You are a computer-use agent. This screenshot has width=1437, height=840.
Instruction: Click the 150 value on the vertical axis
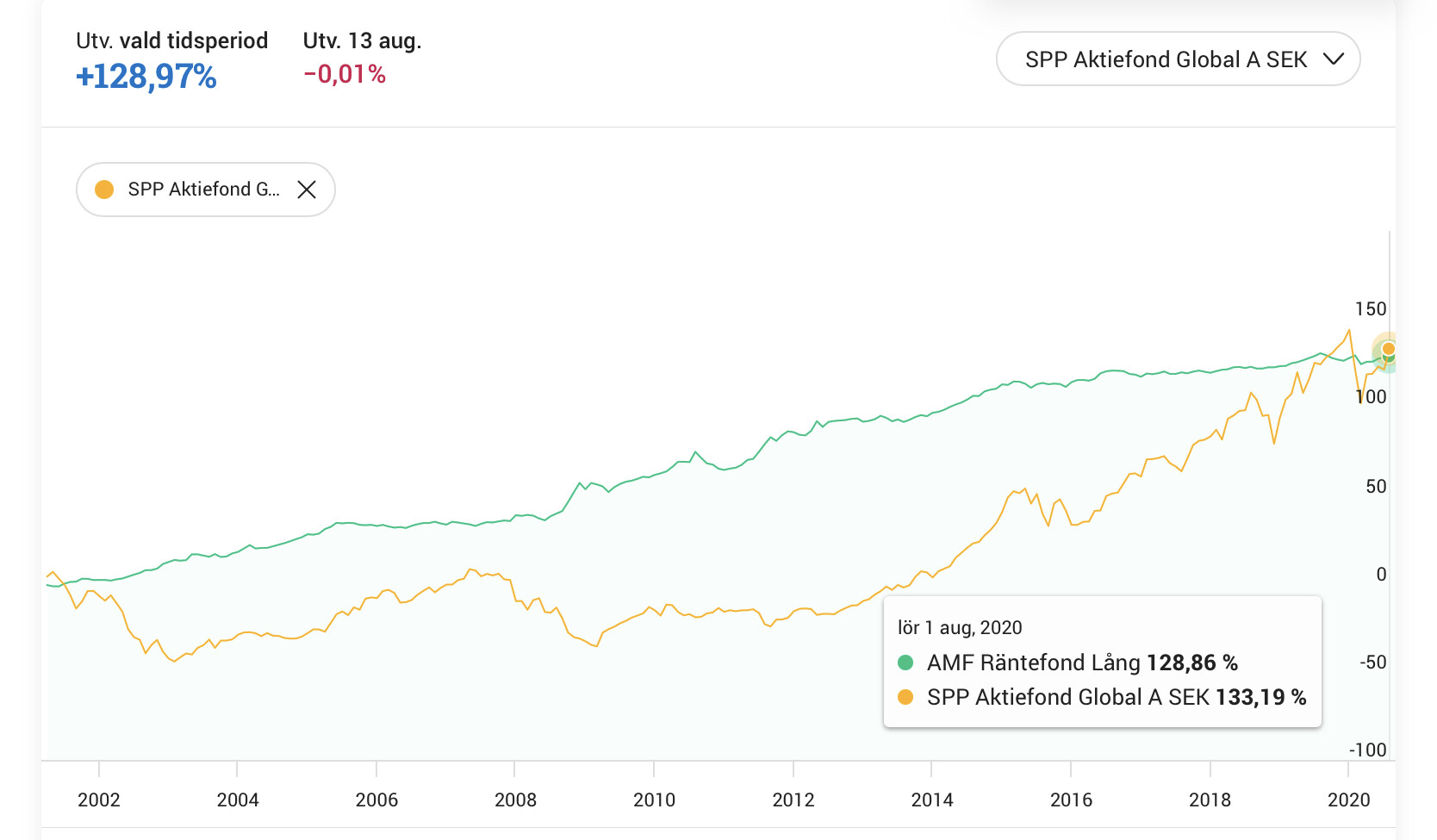pyautogui.click(x=1370, y=309)
